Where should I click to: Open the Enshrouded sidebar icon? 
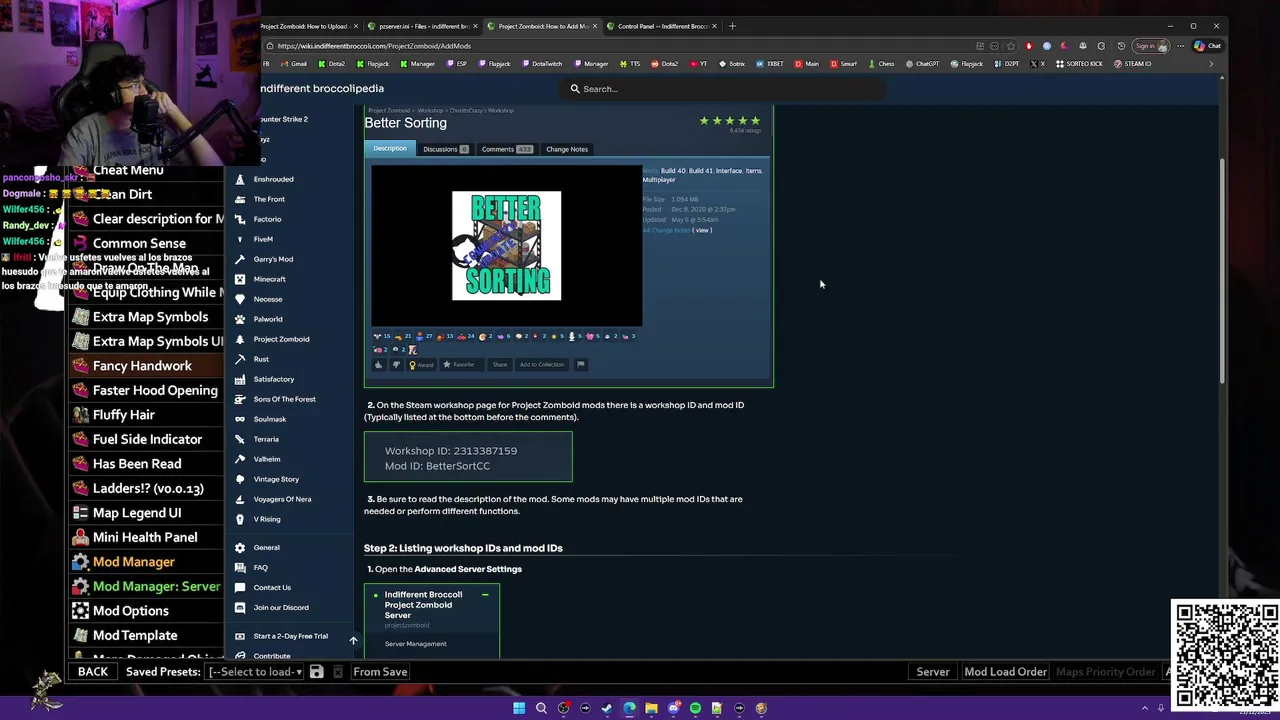[239, 179]
